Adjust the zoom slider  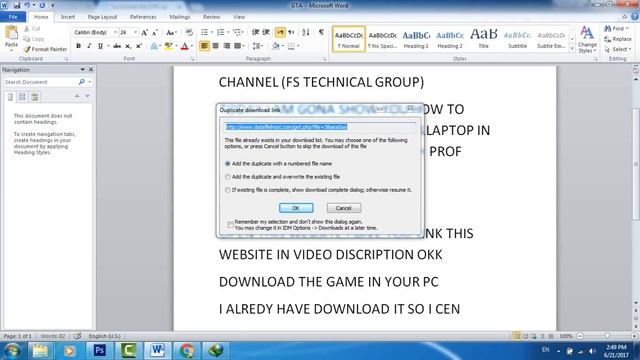[607, 336]
